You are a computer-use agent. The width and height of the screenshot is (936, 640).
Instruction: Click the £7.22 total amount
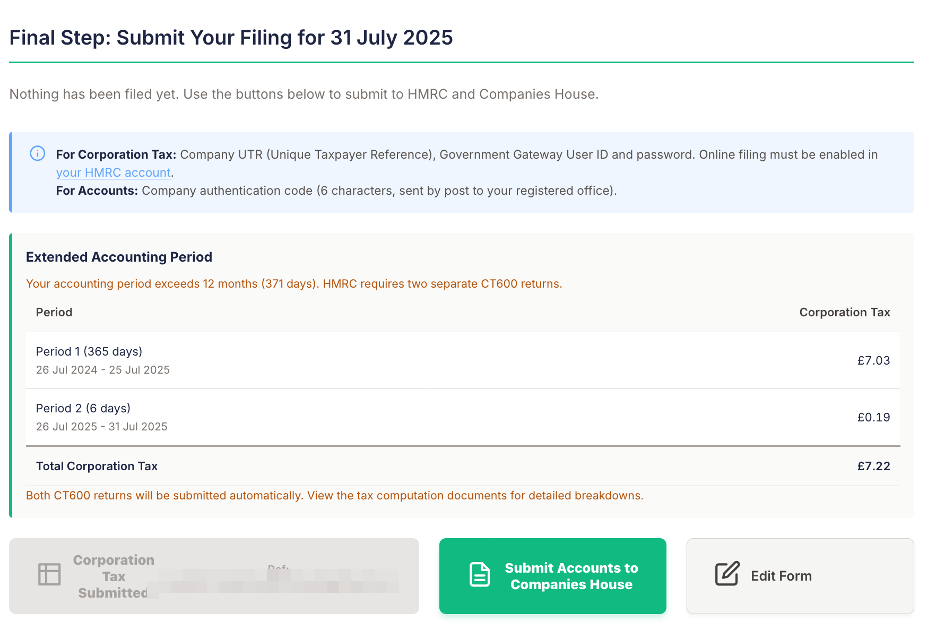873,466
